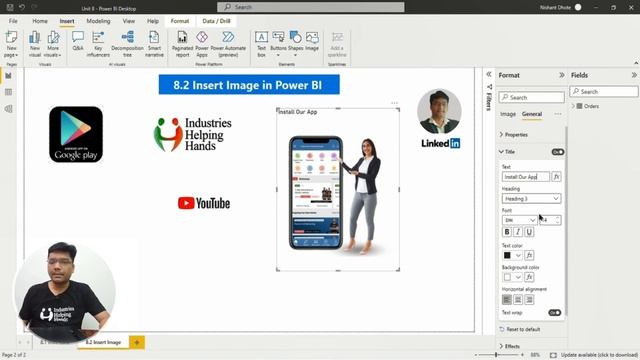
Task: Collapse the Fields pane
Action: 634,75
